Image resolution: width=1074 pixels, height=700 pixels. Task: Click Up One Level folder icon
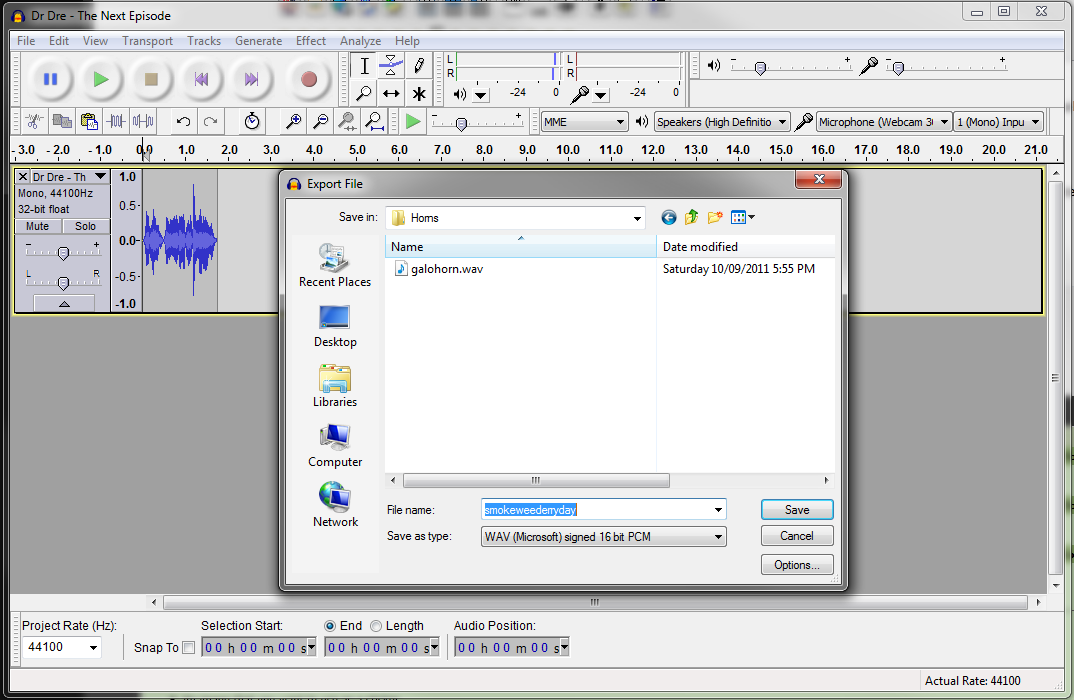click(691, 218)
